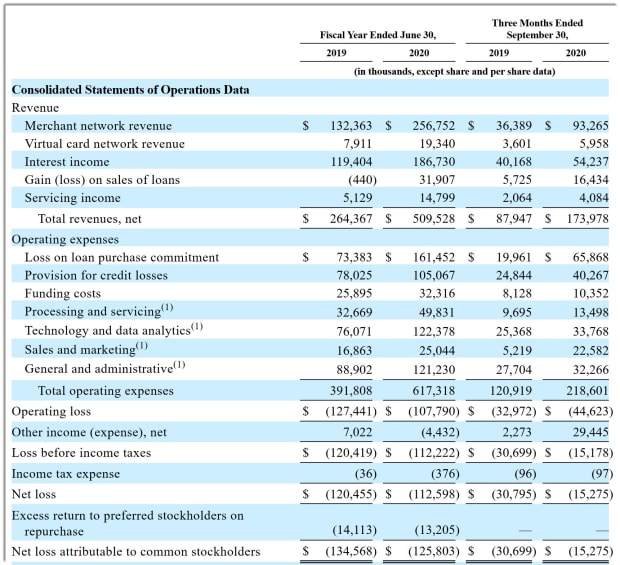620x565 pixels.
Task: Select the merchant network revenue value 132,363
Action: pyautogui.click(x=351, y=126)
